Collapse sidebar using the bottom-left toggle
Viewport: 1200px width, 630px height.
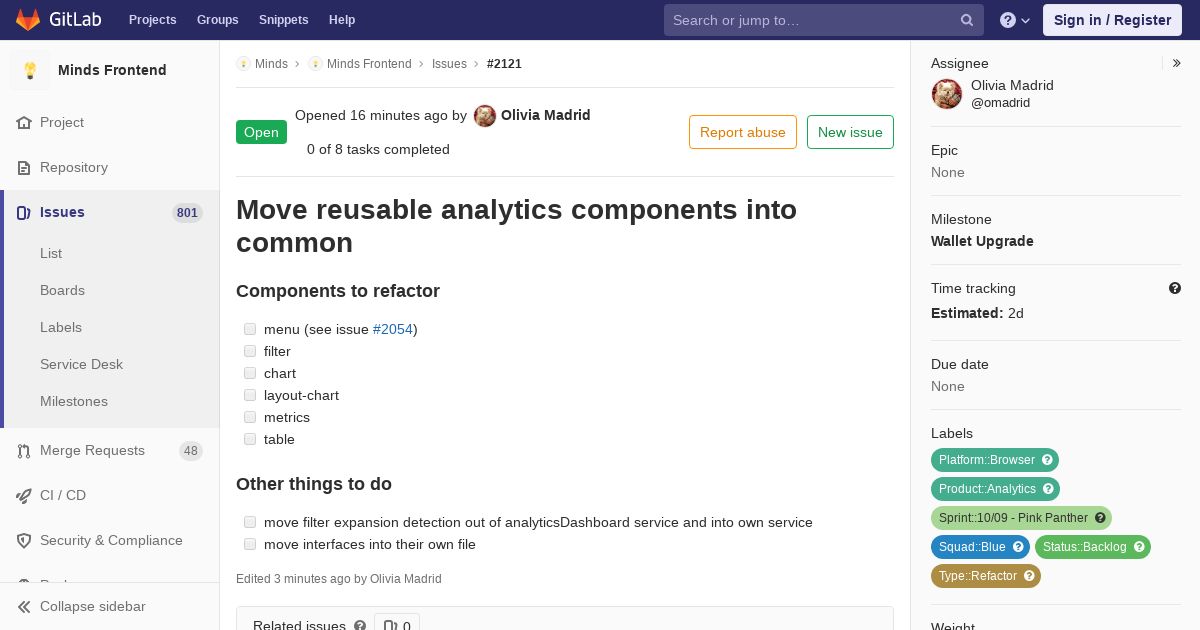click(x=82, y=607)
